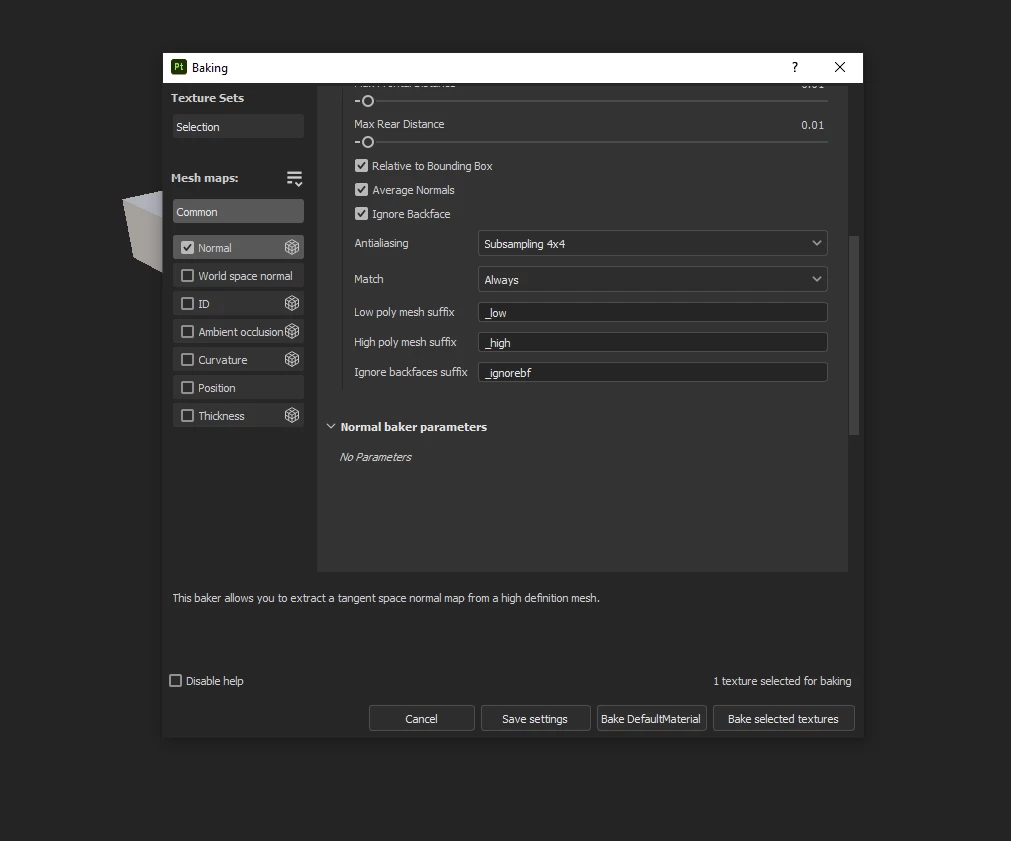Click the cube icon beside Ambient occlusion

click(x=292, y=331)
